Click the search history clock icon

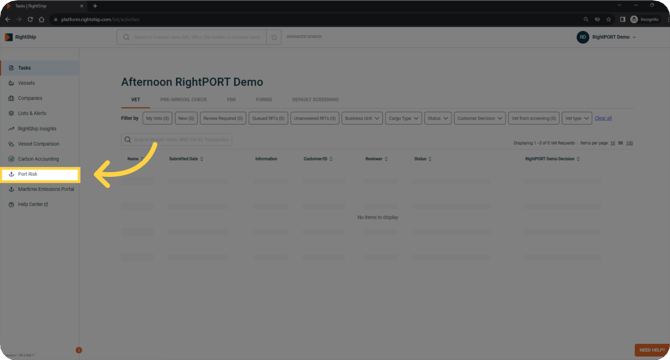tap(274, 37)
